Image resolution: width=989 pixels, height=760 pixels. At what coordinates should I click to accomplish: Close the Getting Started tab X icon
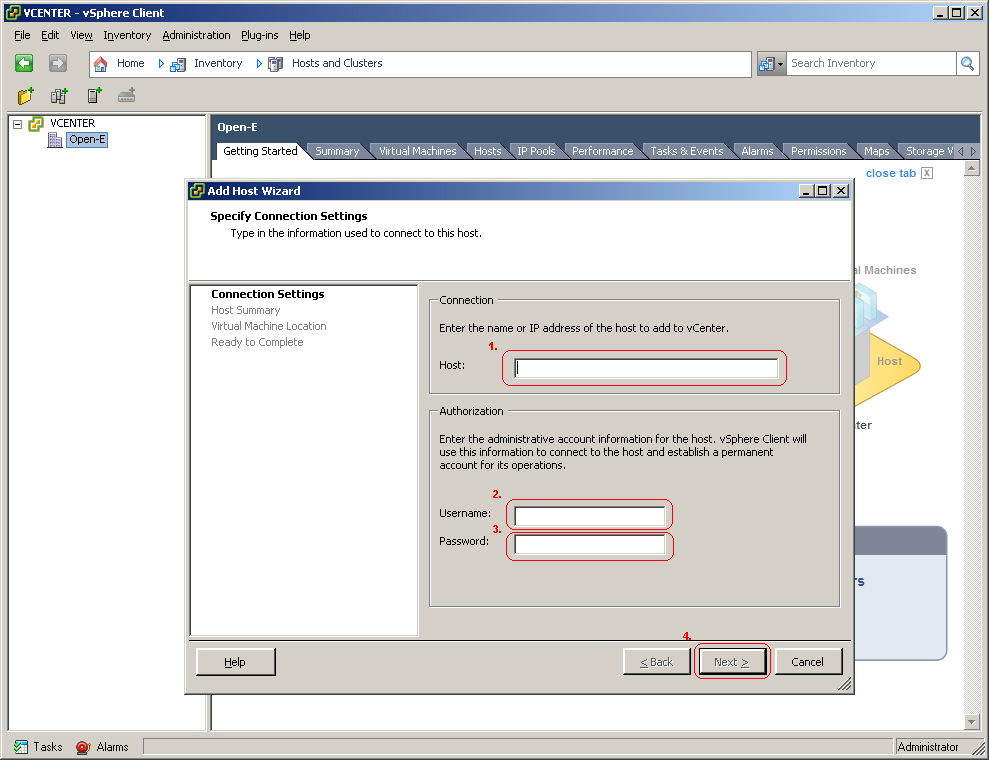tap(927, 173)
